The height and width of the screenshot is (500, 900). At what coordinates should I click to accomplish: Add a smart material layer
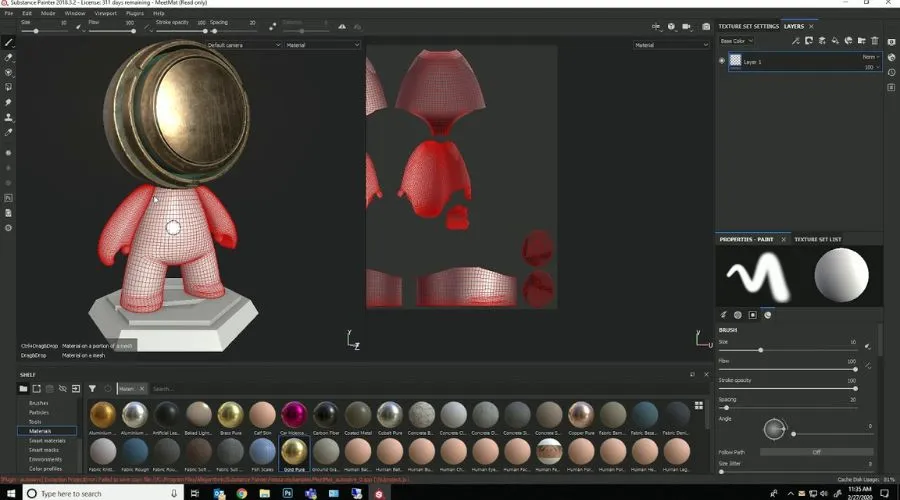[848, 41]
